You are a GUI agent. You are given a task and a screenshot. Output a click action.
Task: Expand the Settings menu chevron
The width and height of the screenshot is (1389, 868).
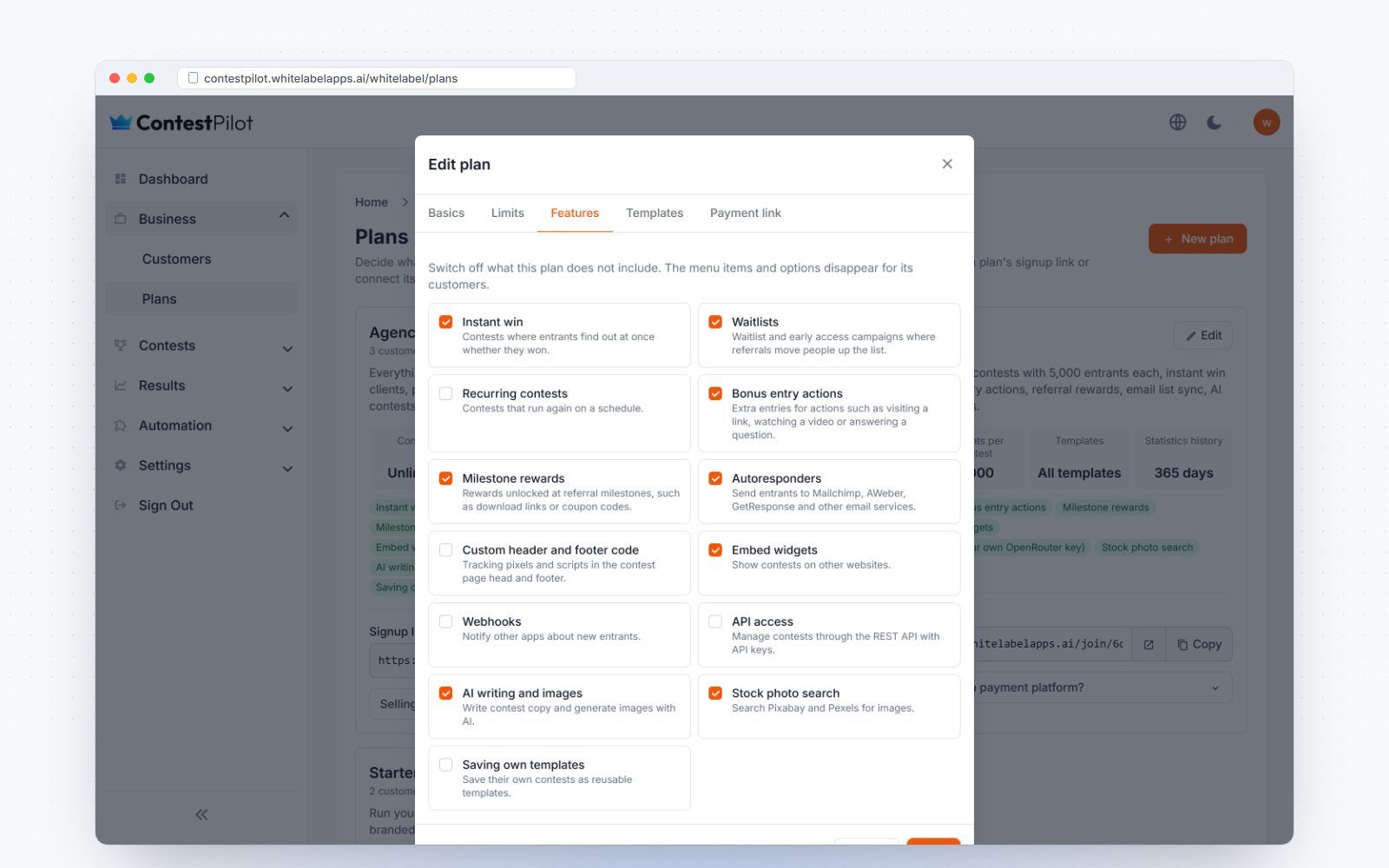[x=287, y=468]
